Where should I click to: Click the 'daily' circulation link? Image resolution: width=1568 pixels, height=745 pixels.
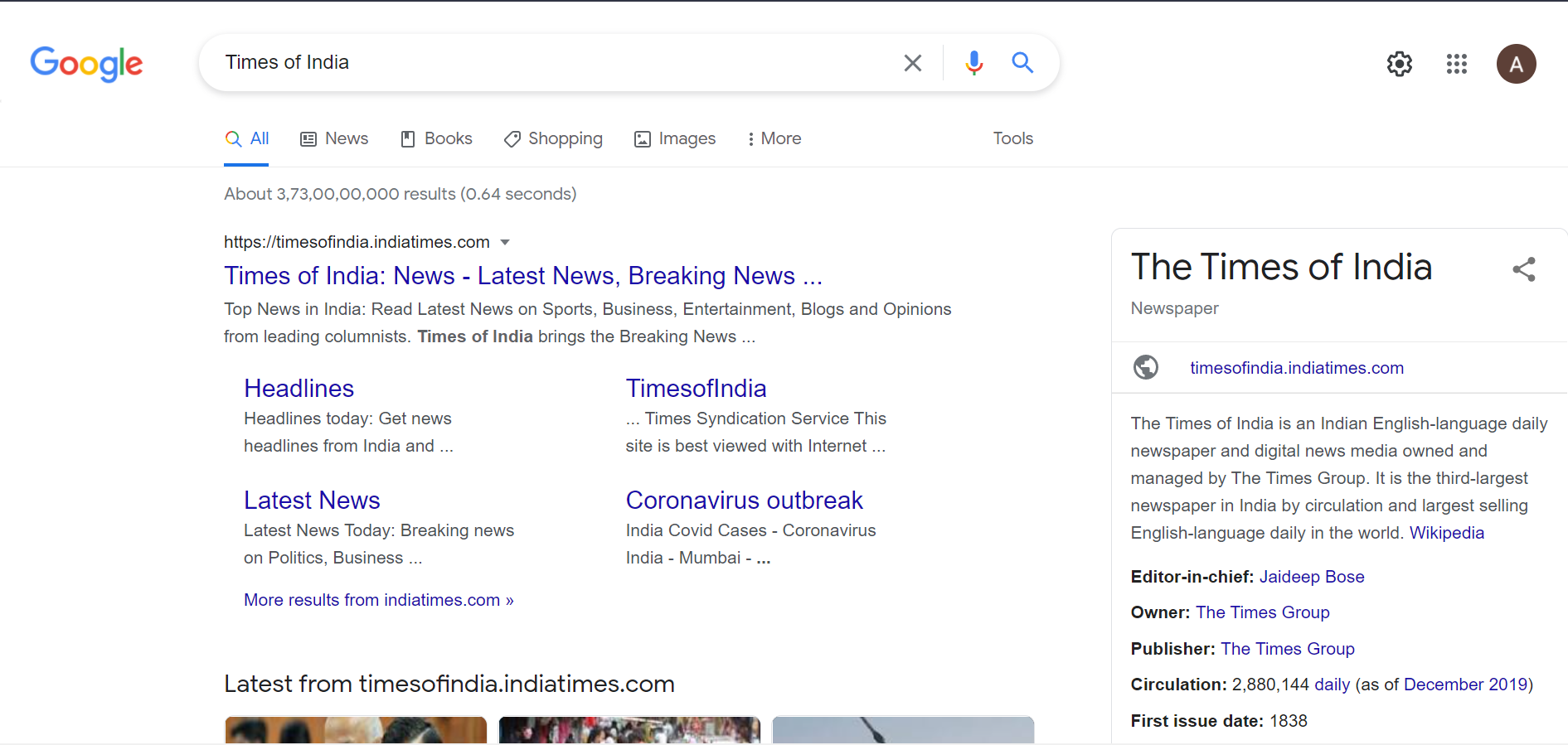coord(1333,685)
